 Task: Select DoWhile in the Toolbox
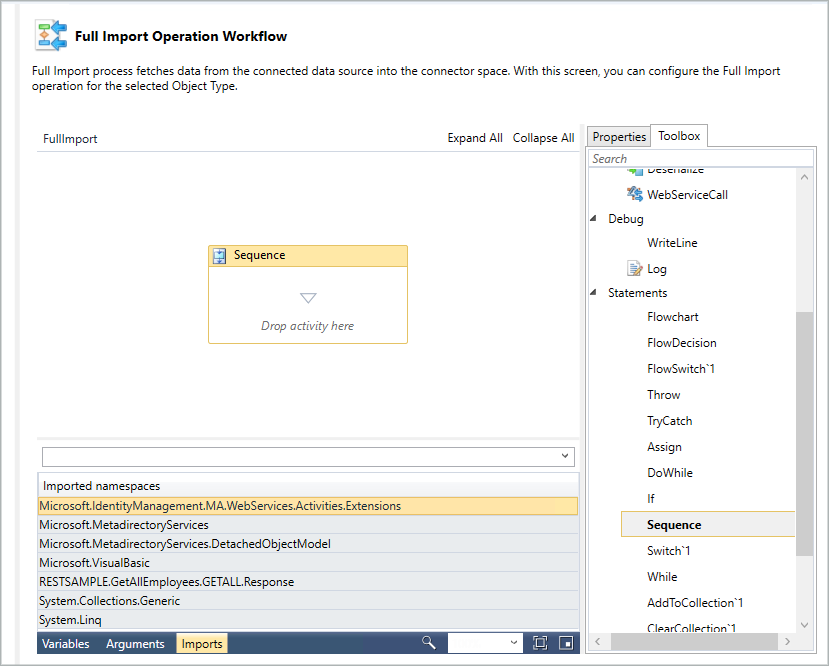pos(670,473)
